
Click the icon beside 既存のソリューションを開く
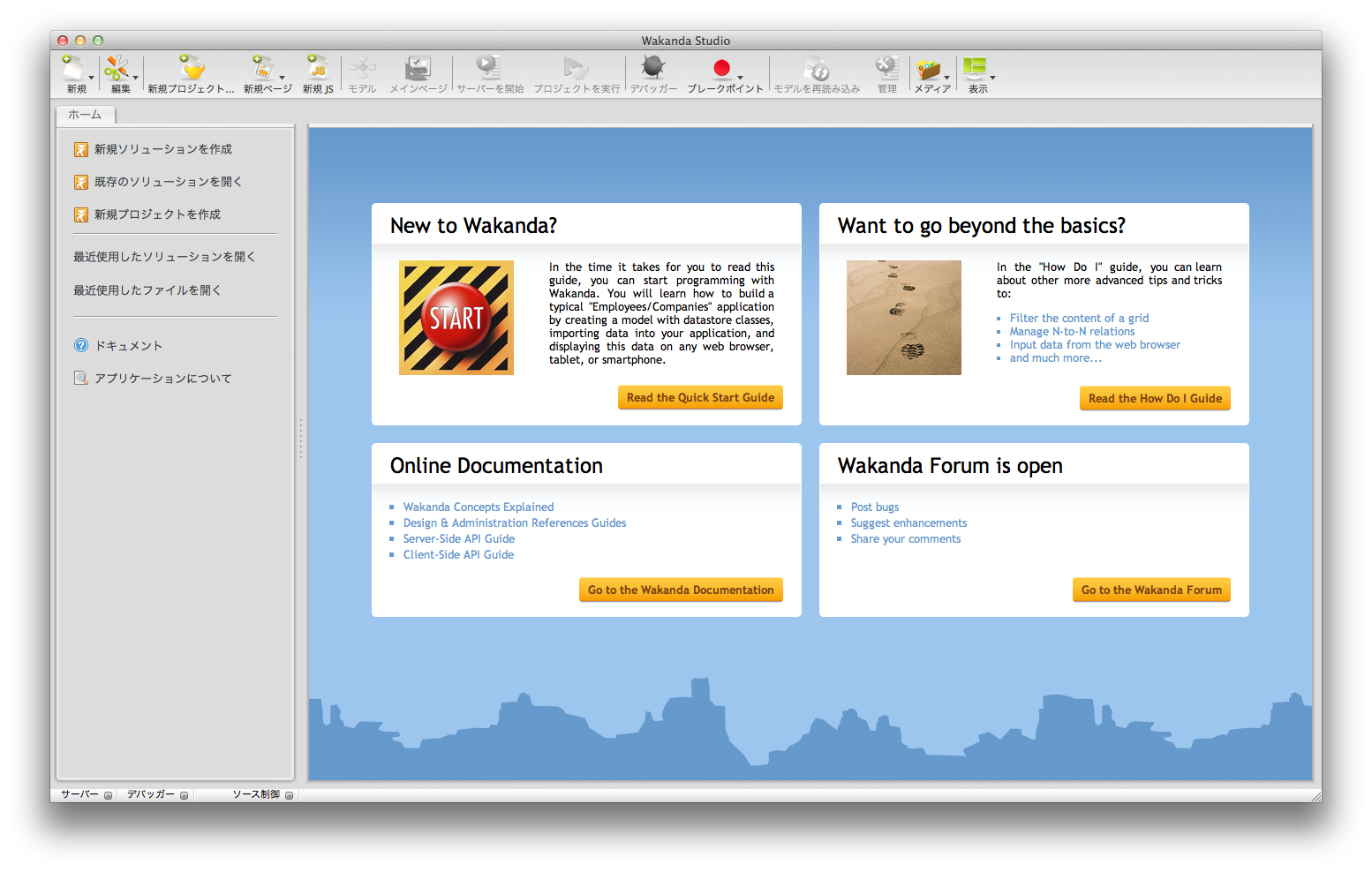(81, 183)
